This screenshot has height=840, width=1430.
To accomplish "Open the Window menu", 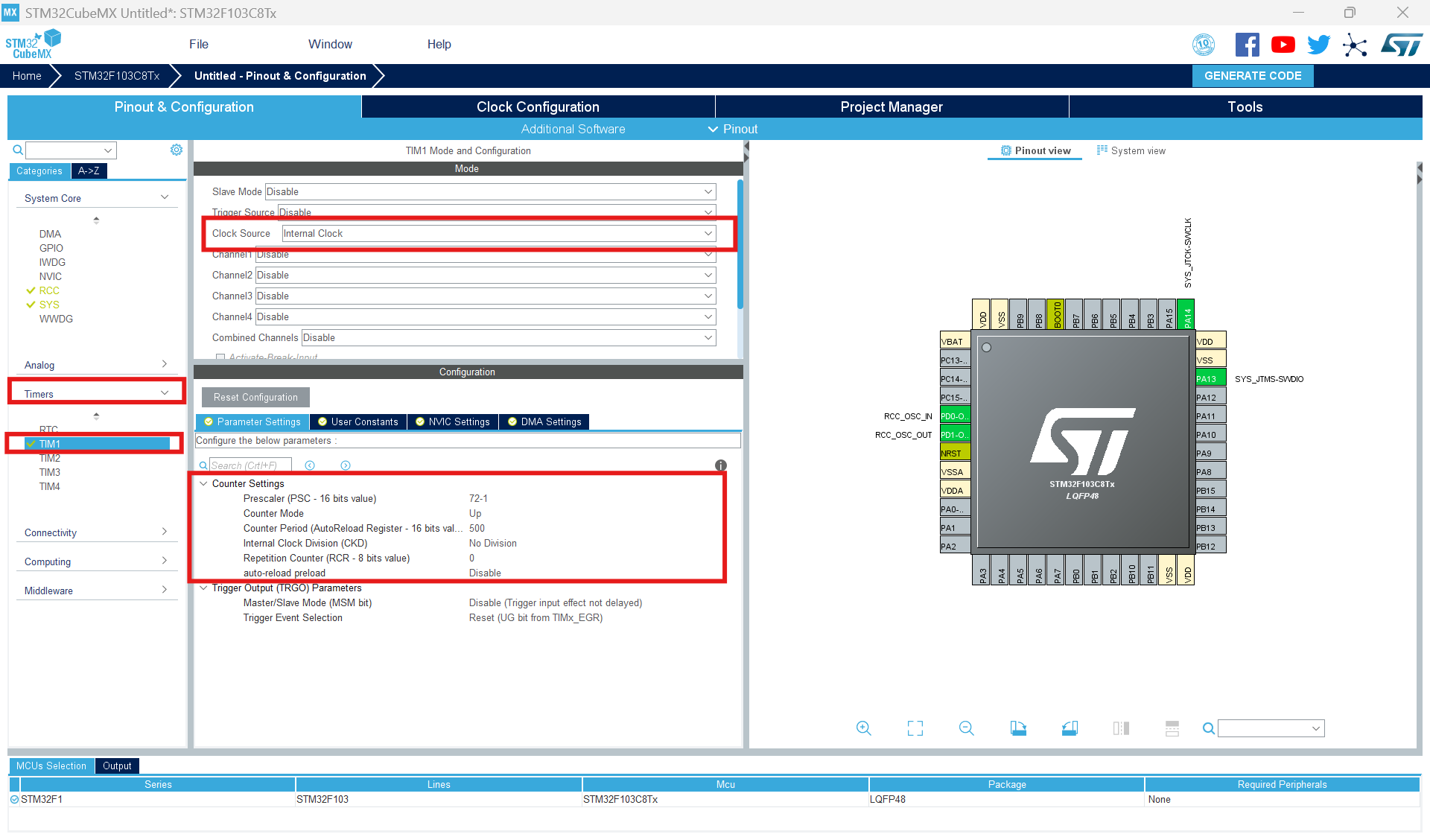I will [330, 44].
